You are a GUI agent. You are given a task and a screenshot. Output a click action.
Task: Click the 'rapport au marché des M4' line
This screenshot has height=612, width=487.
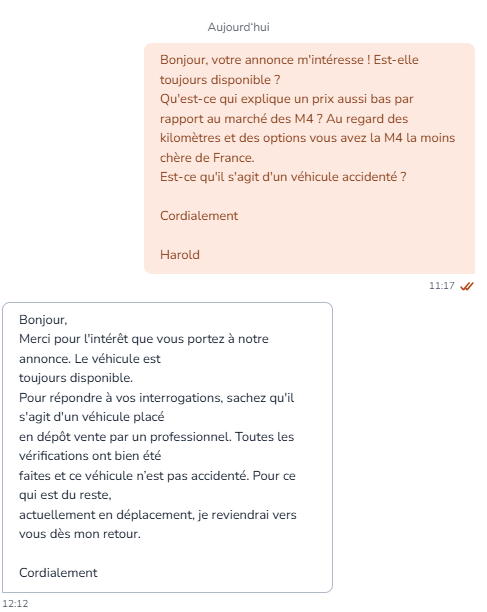coord(284,119)
